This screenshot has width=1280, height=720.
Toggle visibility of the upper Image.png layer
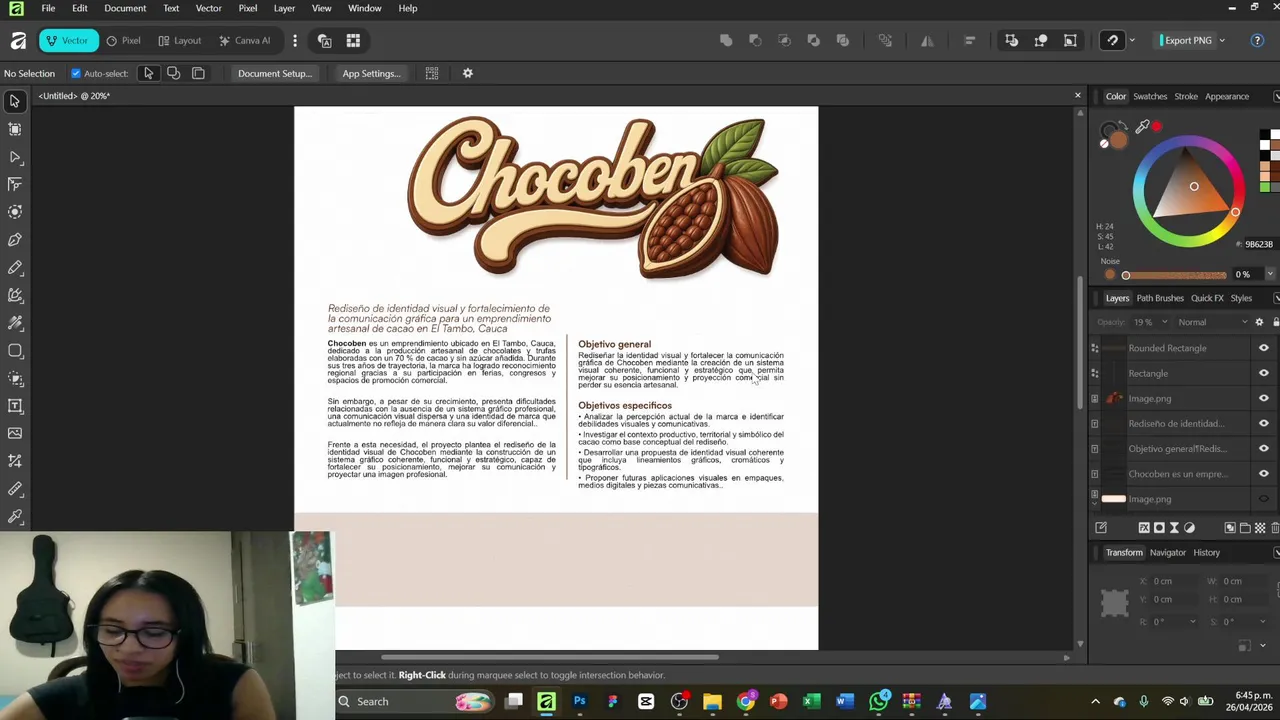point(1263,398)
